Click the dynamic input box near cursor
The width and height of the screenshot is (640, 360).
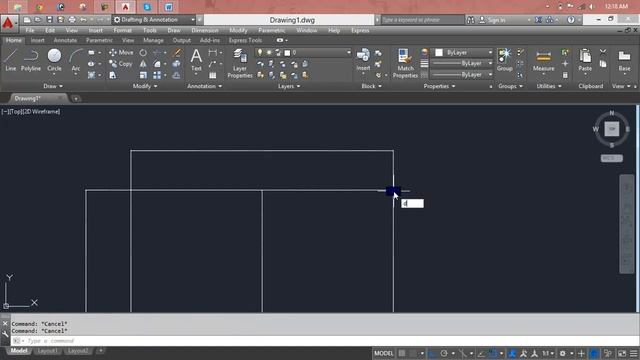[413, 203]
